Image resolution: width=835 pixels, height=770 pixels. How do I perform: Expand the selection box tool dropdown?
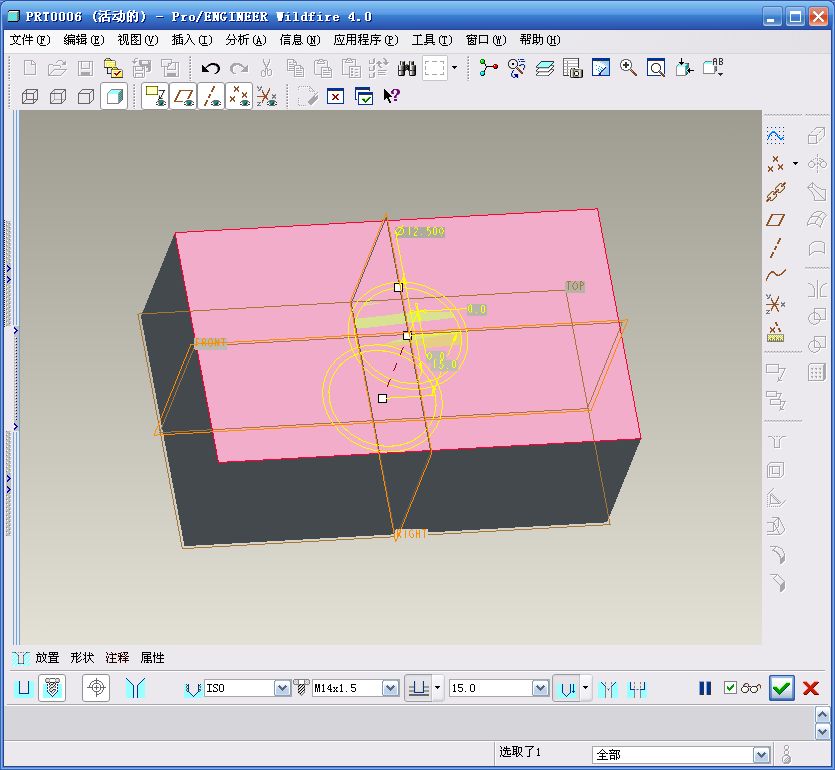(454, 68)
